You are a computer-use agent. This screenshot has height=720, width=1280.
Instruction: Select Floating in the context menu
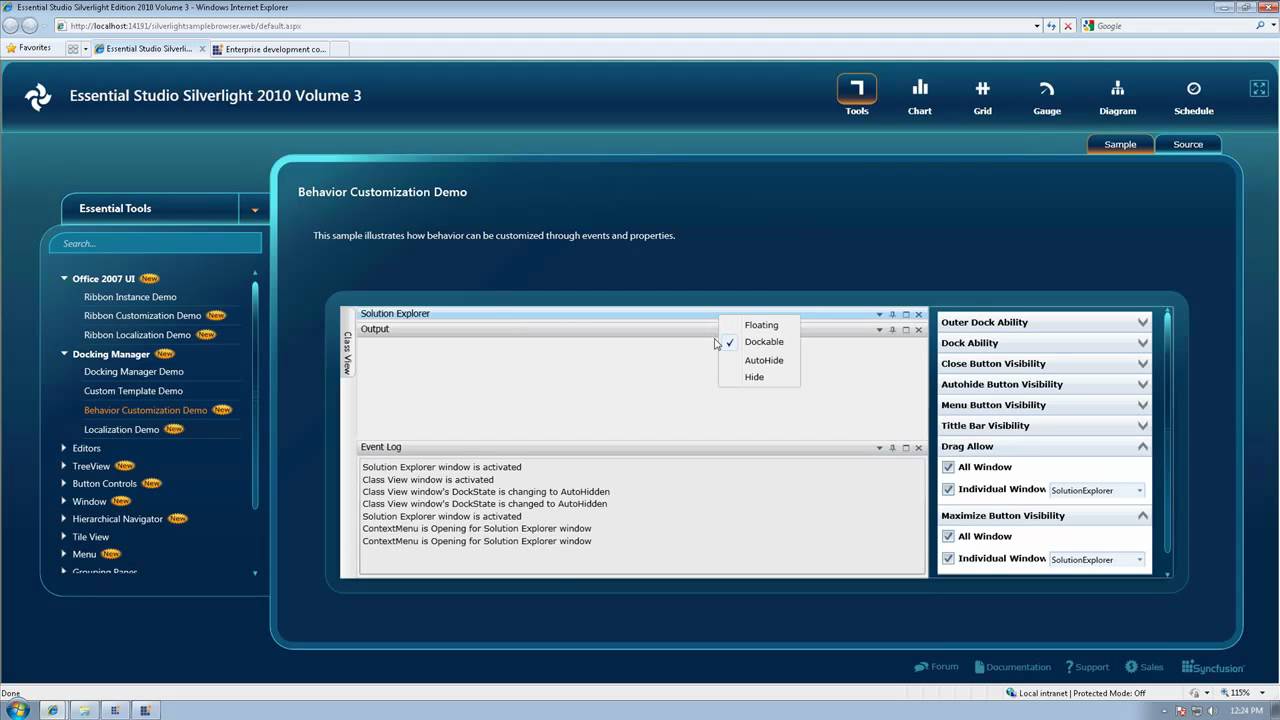(x=761, y=325)
